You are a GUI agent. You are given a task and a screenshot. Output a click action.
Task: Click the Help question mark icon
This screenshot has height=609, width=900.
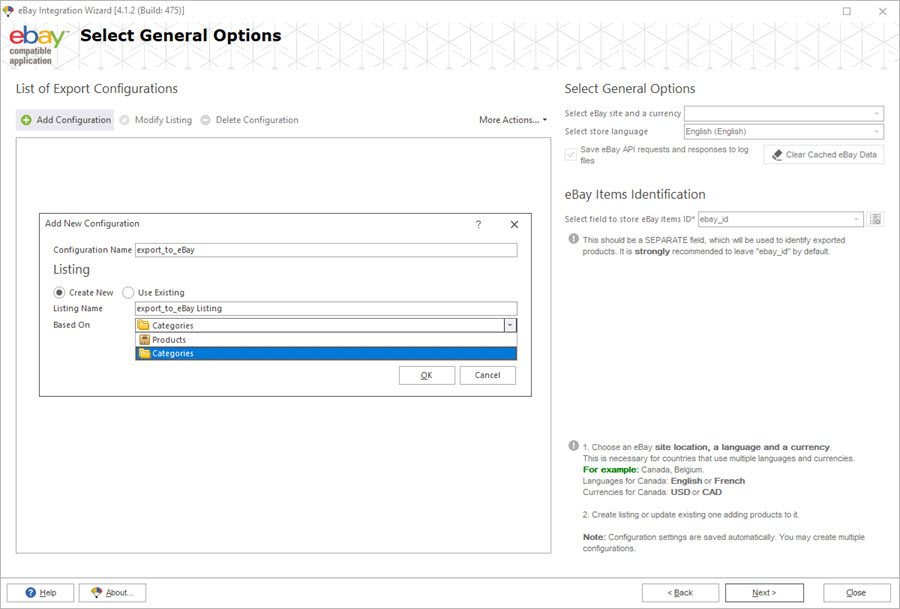click(x=31, y=592)
